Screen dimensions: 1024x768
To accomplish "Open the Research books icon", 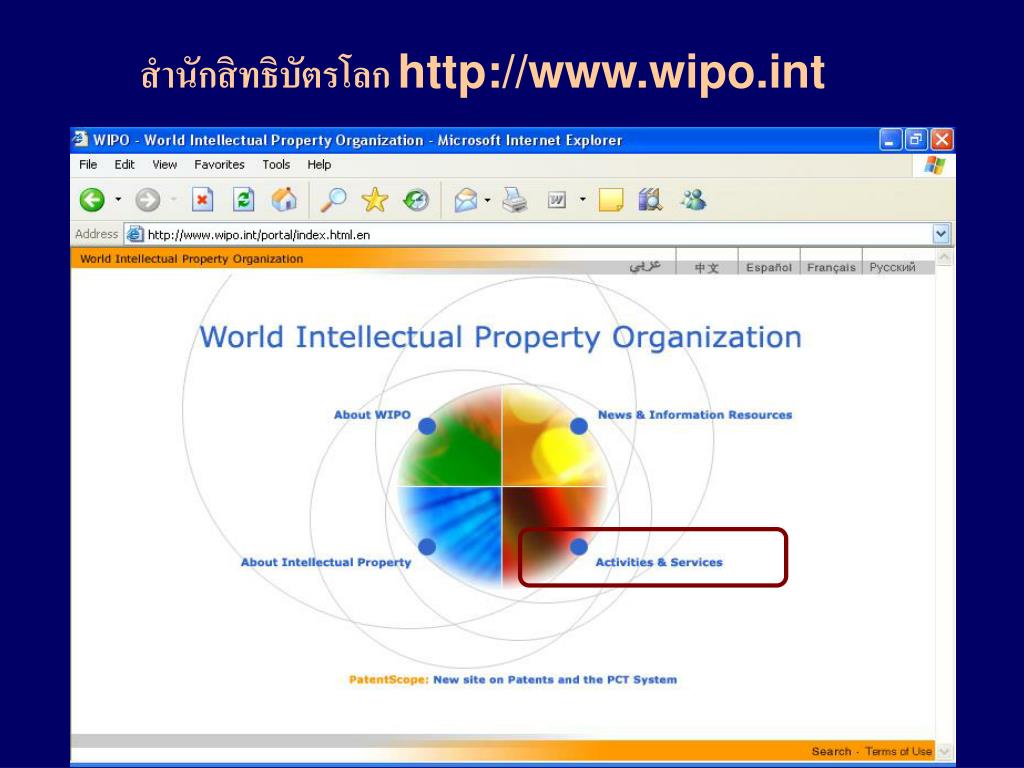I will pyautogui.click(x=650, y=200).
